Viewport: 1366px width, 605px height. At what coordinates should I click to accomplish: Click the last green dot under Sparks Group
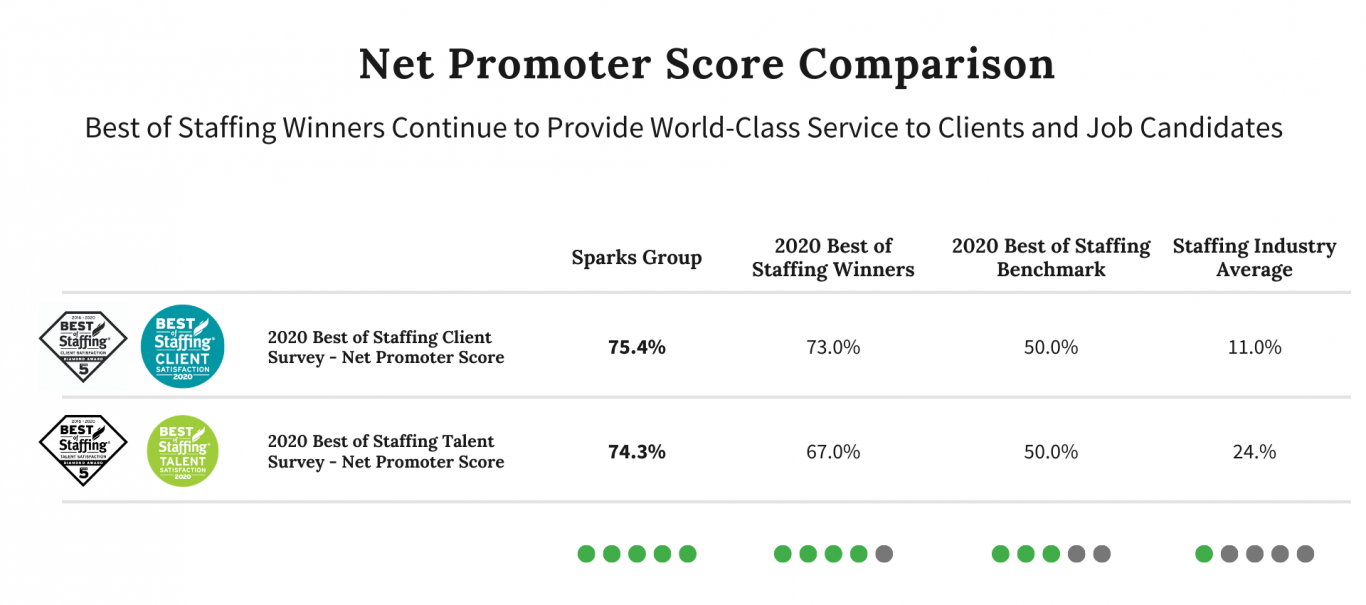coord(687,553)
